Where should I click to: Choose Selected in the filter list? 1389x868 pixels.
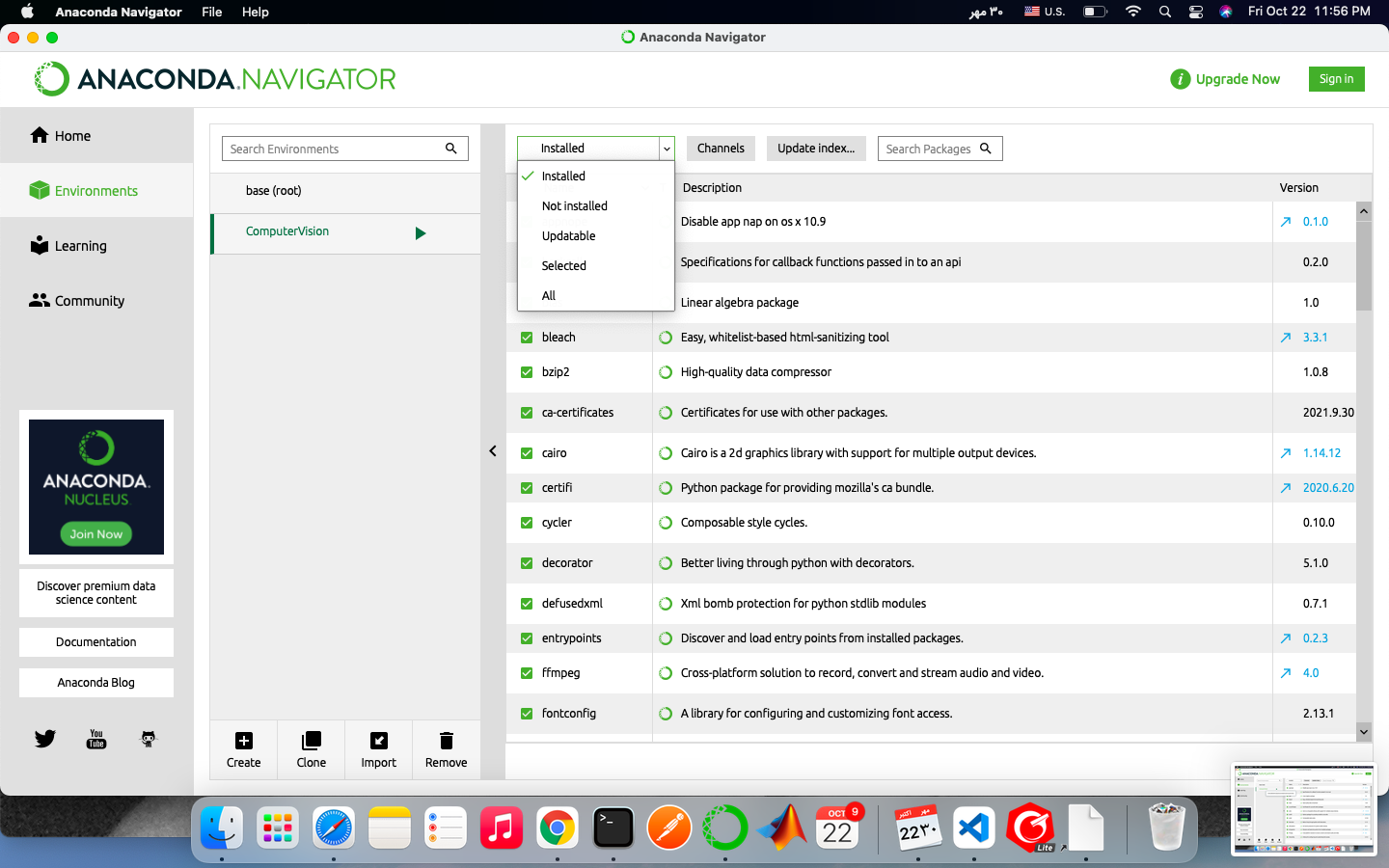596,266
